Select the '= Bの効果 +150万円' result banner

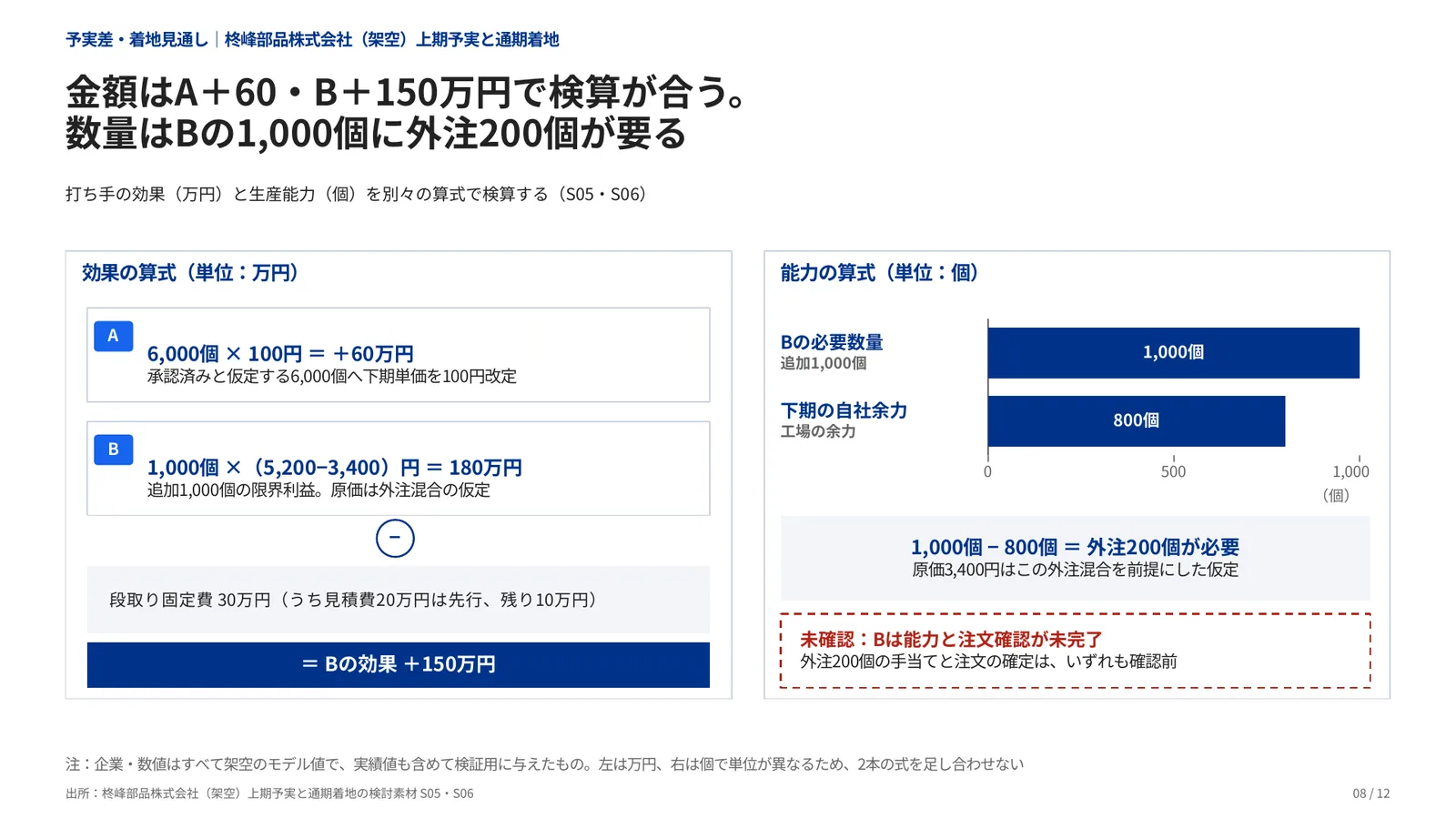tap(399, 664)
